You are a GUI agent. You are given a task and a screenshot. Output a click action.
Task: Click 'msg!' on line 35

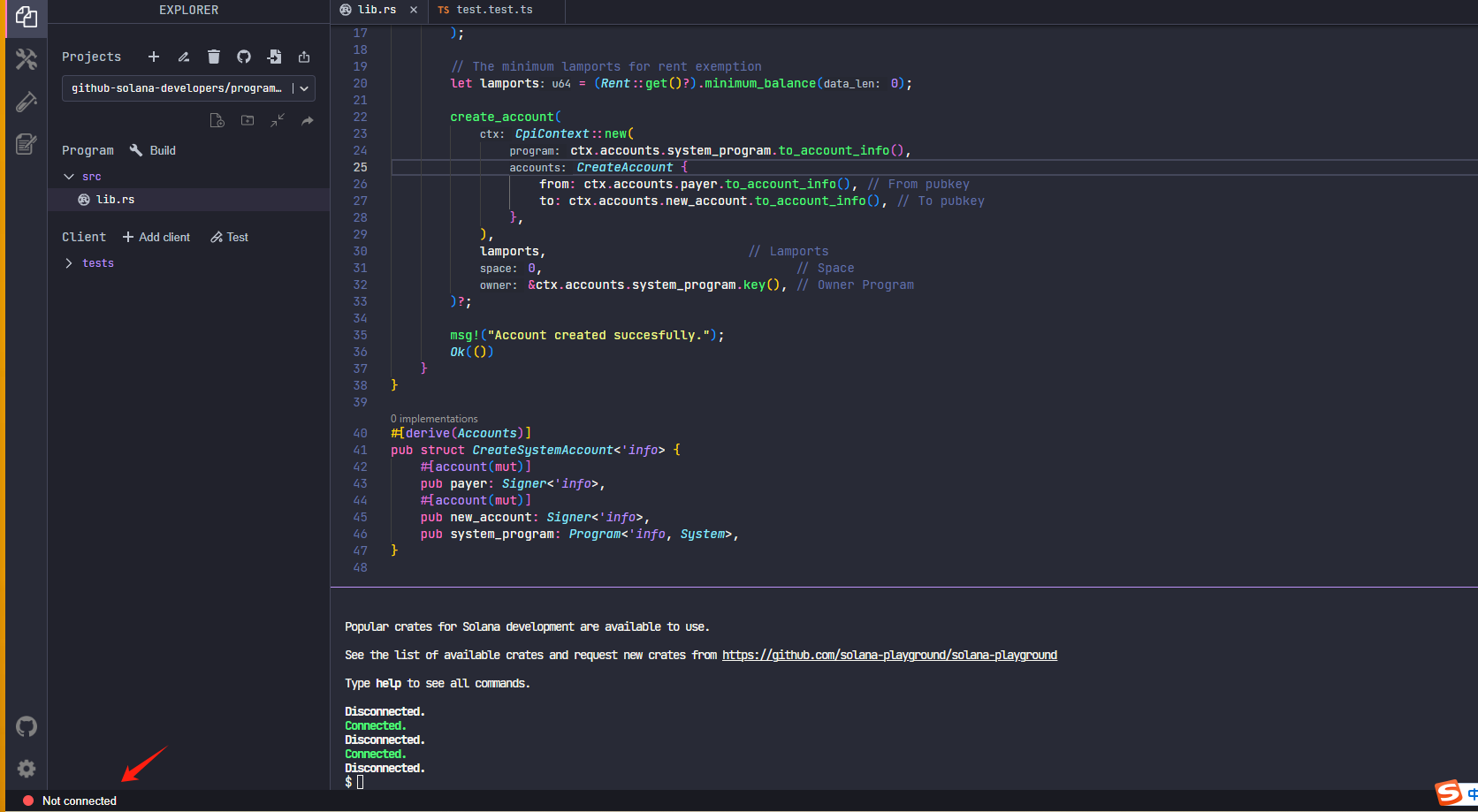point(465,335)
